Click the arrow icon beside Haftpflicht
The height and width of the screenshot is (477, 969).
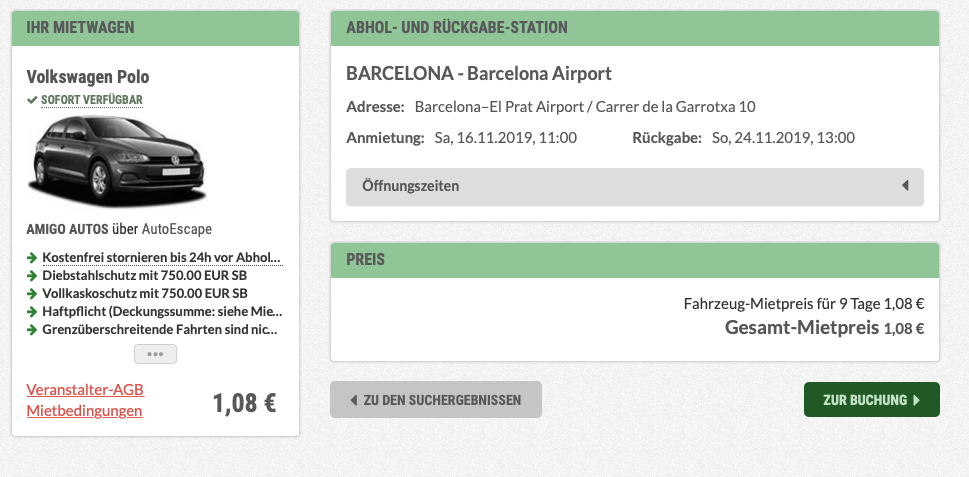click(x=32, y=311)
